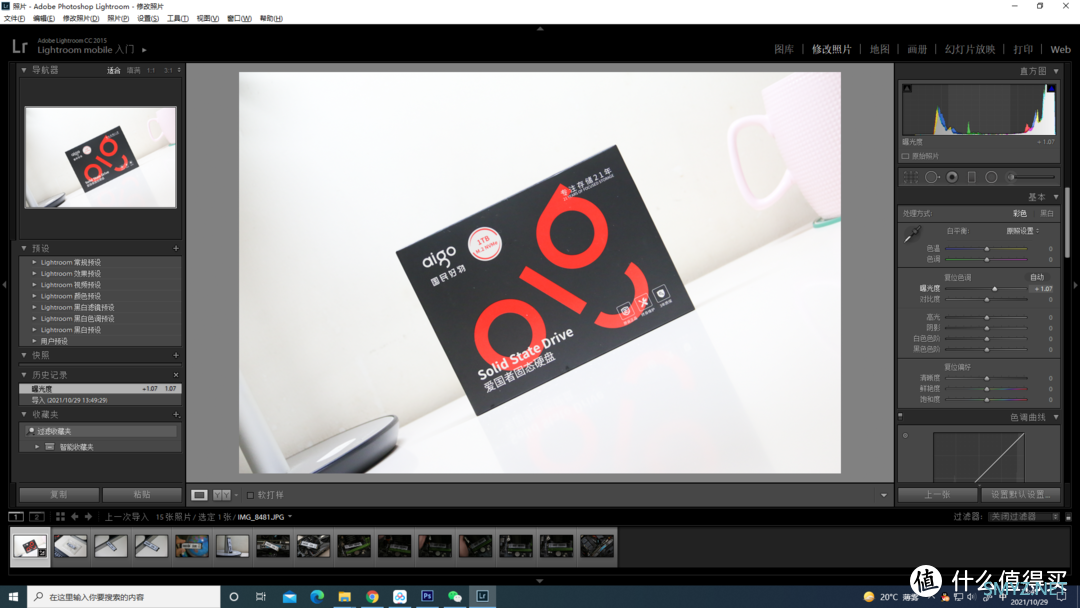The height and width of the screenshot is (608, 1080).
Task: Pick the White Balance eyedropper
Action: point(912,234)
